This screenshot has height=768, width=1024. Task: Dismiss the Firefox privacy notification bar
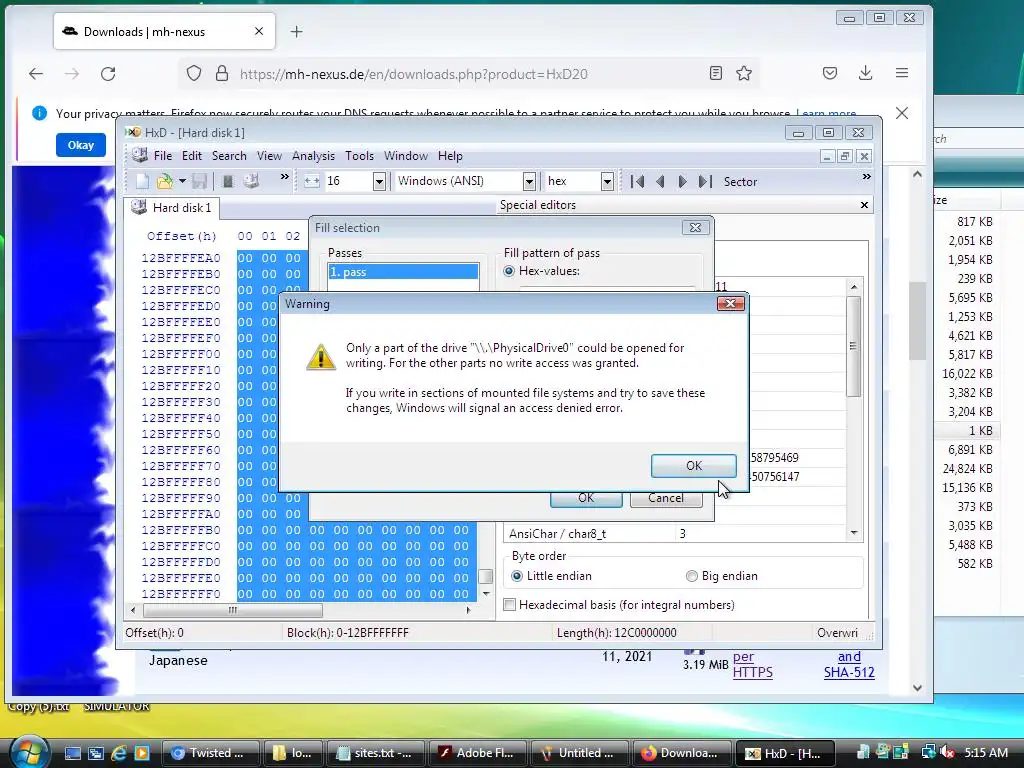tap(902, 113)
